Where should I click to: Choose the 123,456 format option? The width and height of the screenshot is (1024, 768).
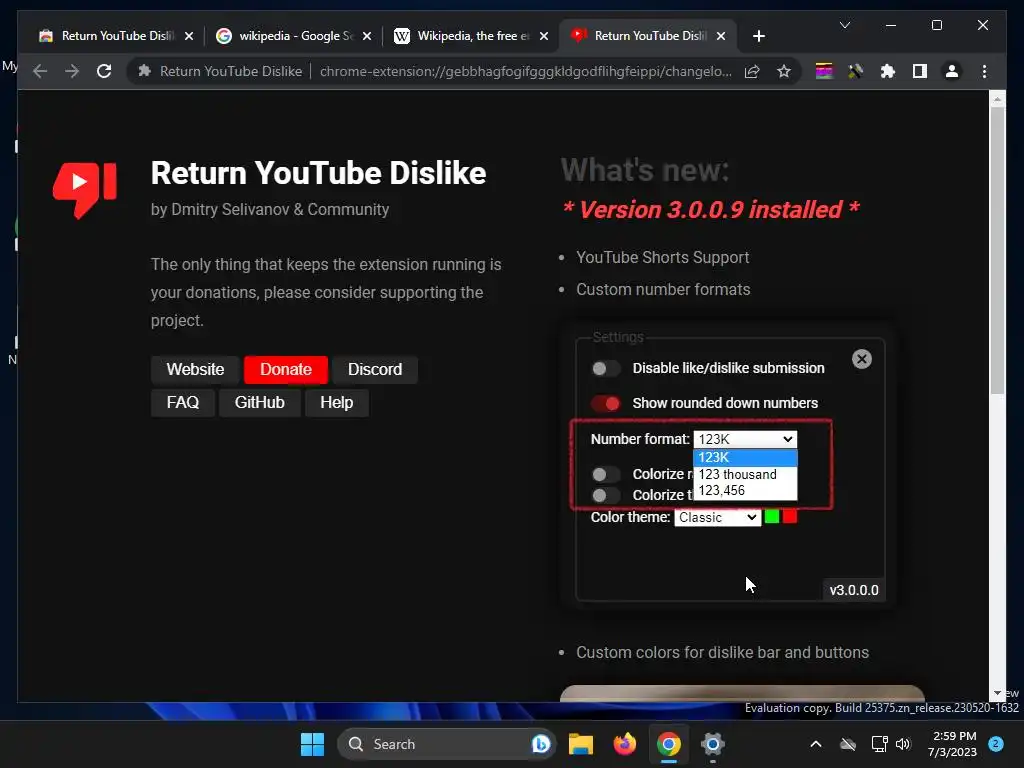pos(745,490)
